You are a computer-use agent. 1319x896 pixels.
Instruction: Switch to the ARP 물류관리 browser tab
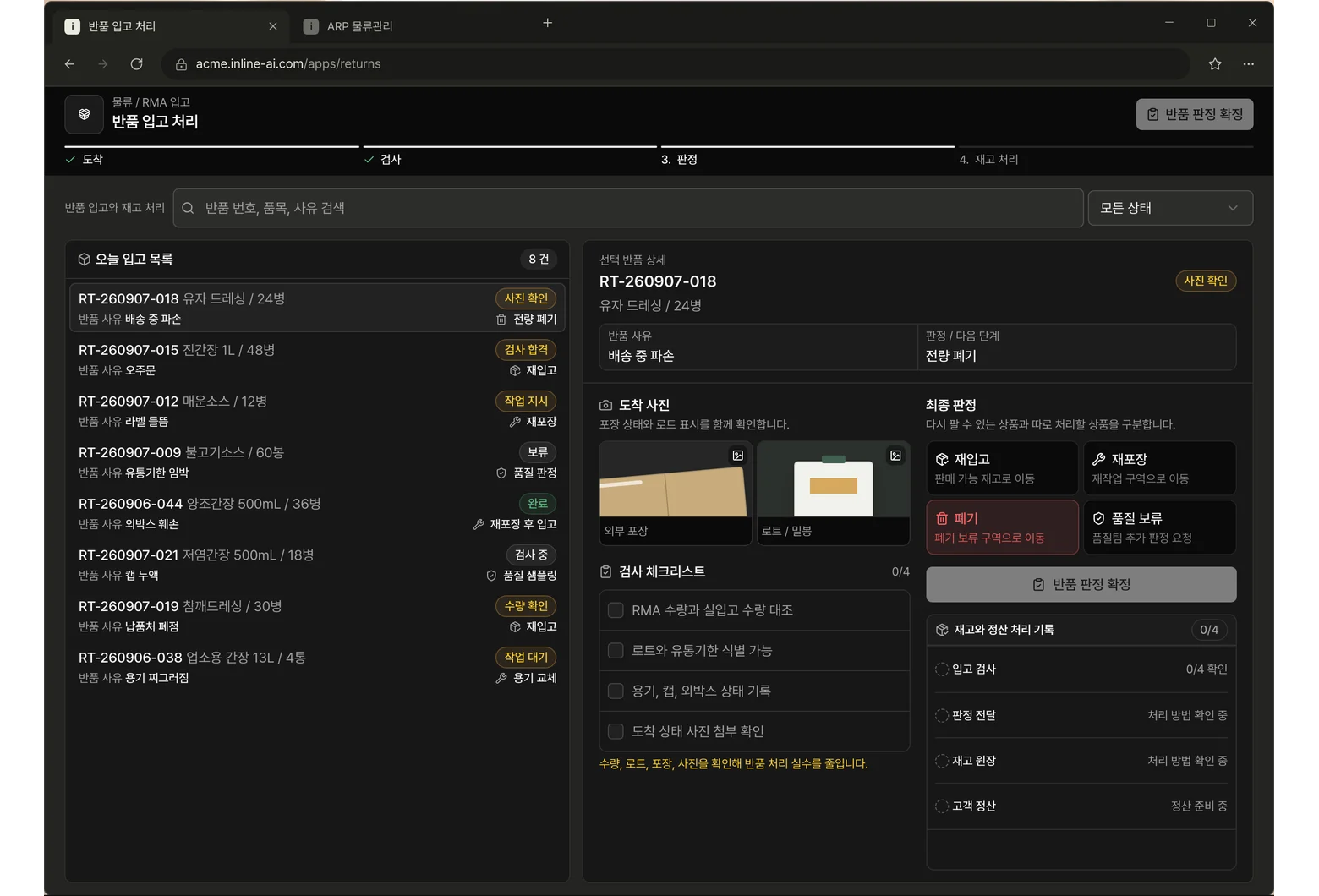(x=360, y=26)
